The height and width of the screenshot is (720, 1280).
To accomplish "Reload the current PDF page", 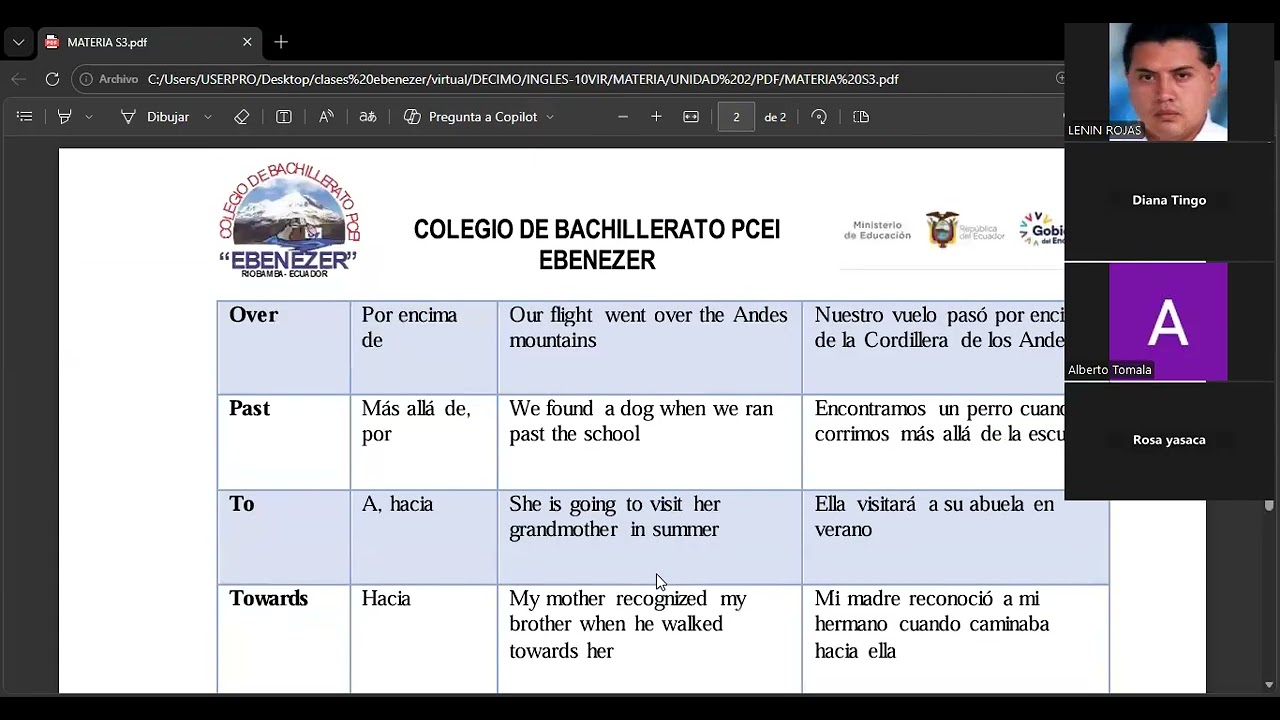I will [x=52, y=79].
